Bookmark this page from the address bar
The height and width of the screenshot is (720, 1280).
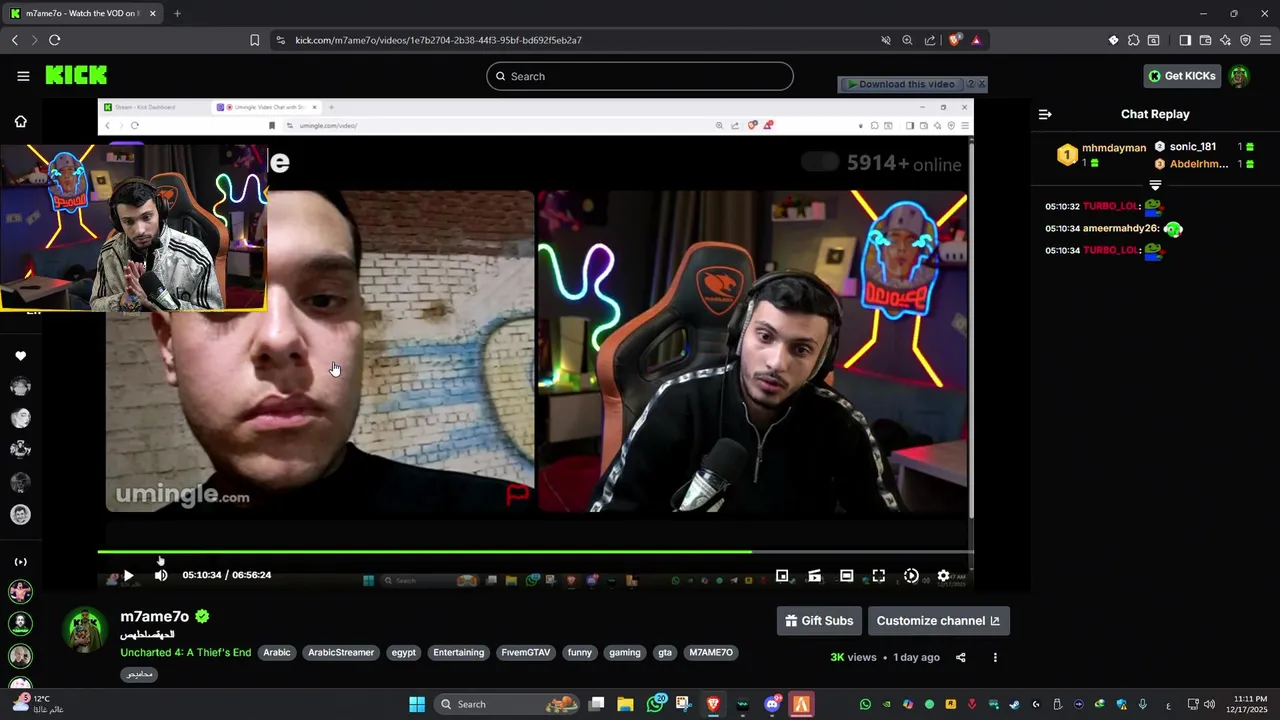(254, 40)
